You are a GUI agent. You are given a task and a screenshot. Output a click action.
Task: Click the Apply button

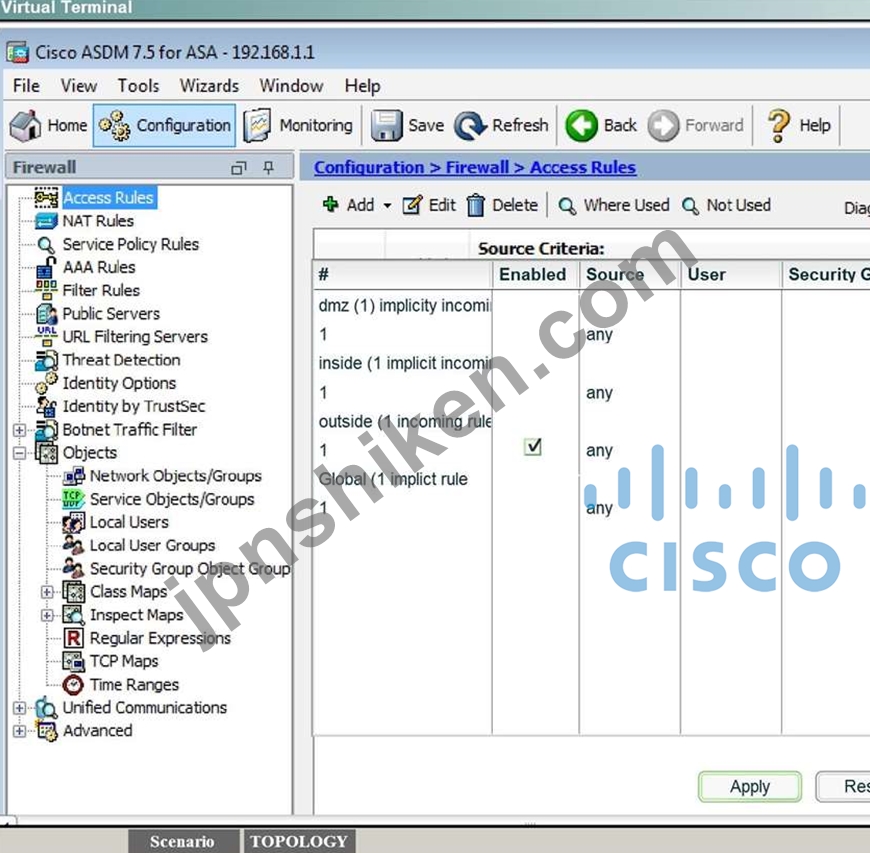(x=750, y=786)
